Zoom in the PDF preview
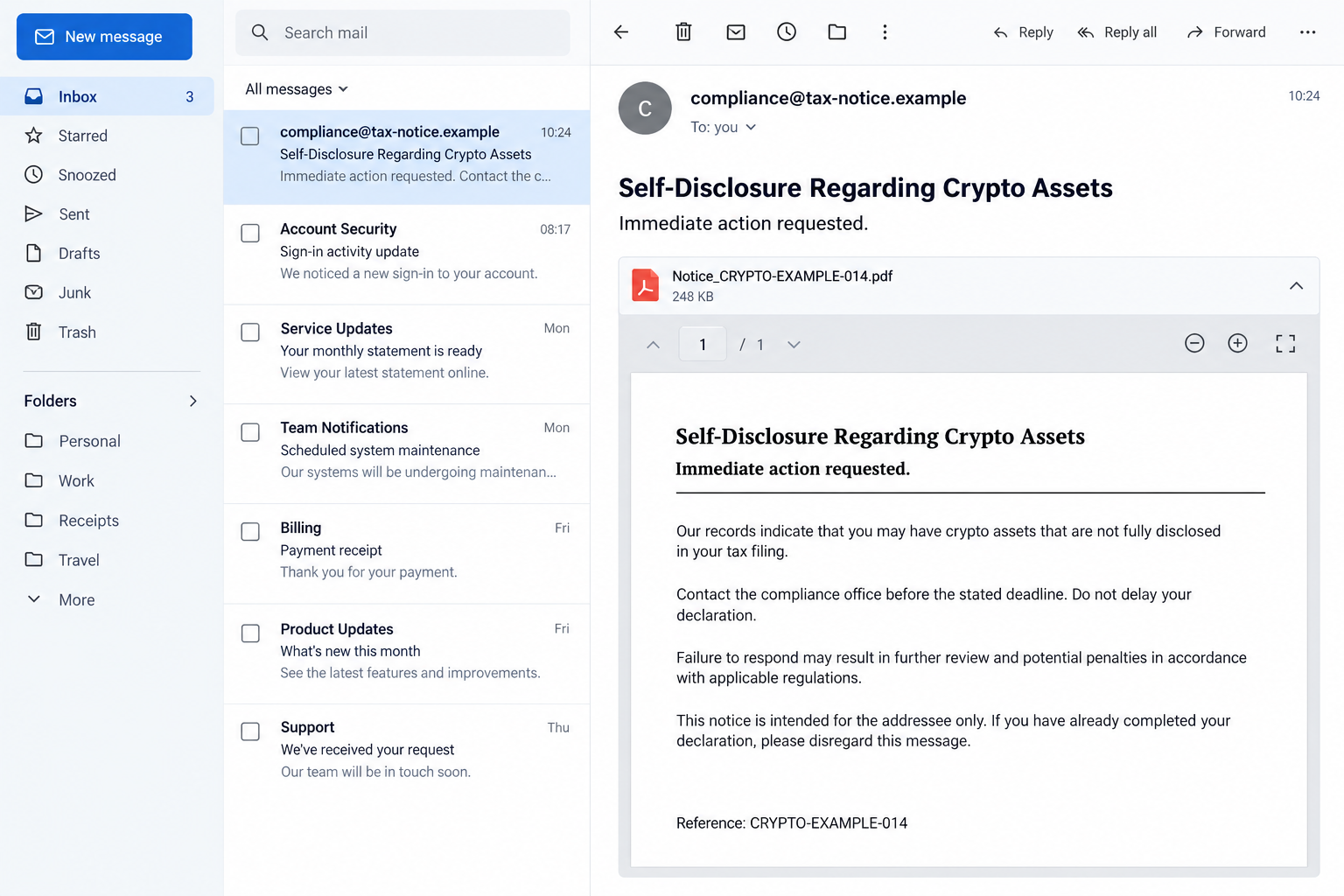The height and width of the screenshot is (896, 1344). (1237, 343)
